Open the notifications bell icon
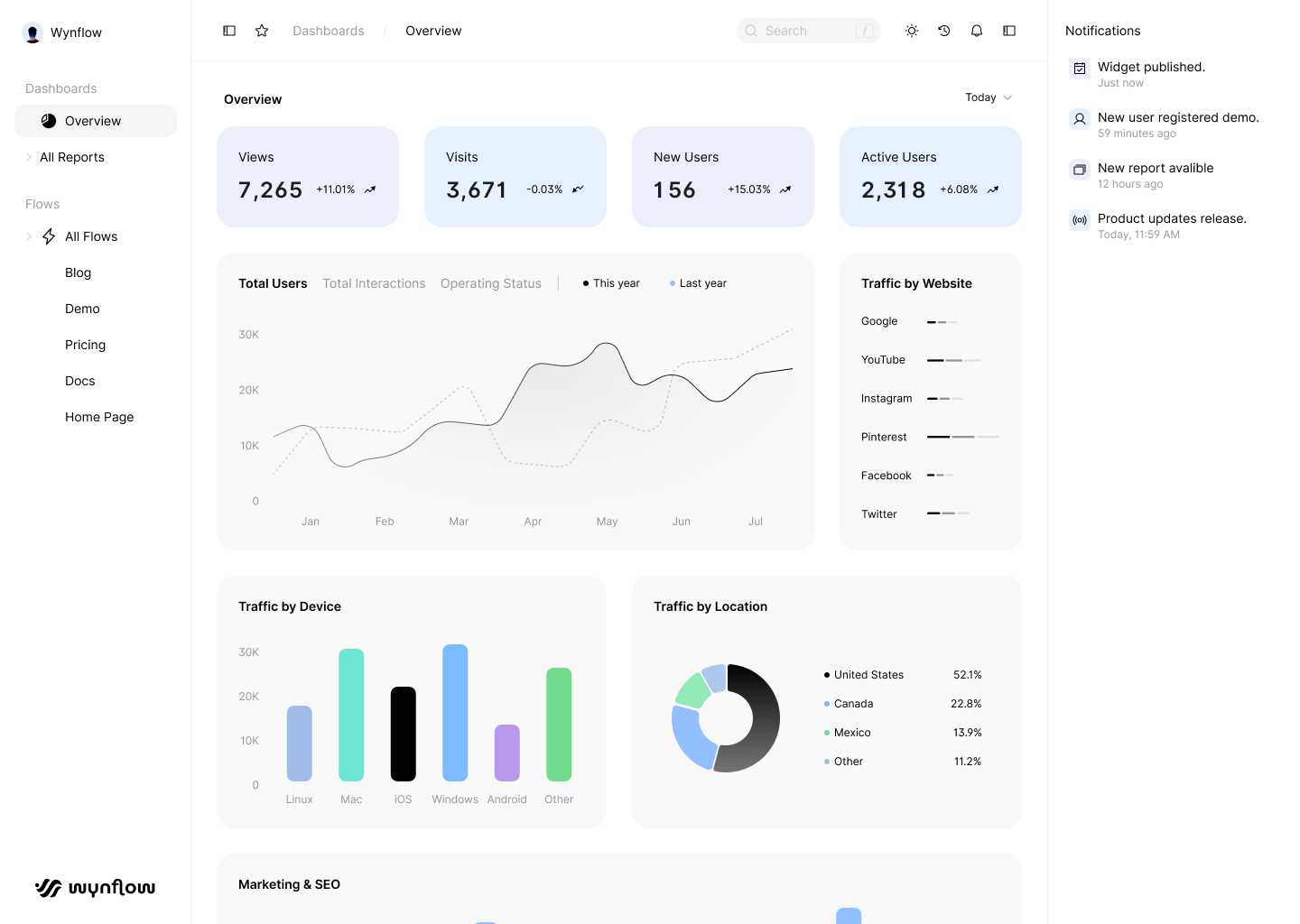 [x=977, y=31]
